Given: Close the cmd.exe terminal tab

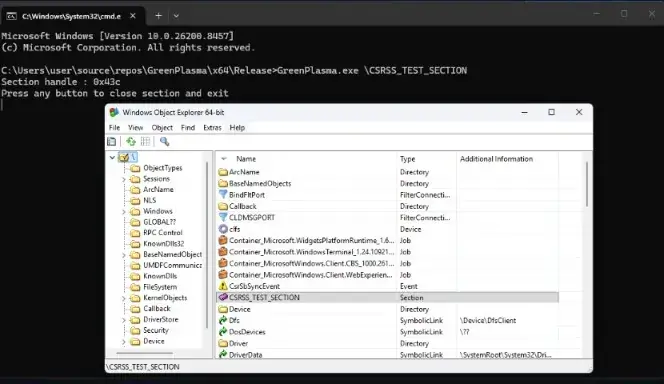Looking at the screenshot, I should coord(133,16).
